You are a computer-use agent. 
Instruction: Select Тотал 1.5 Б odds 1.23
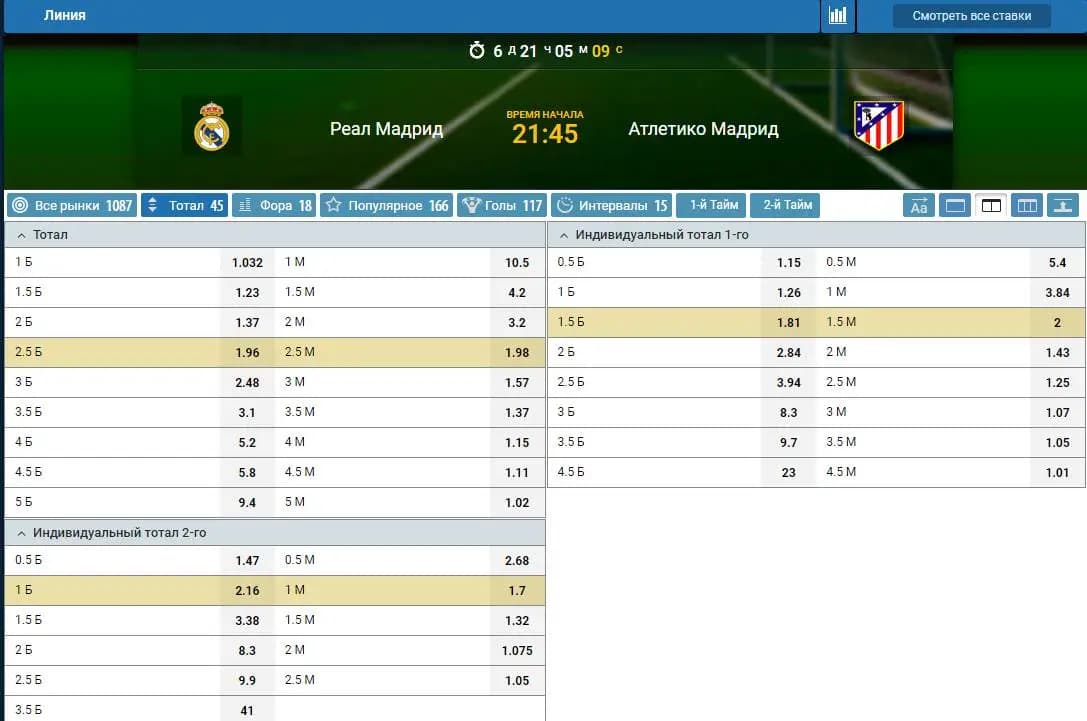coord(247,293)
